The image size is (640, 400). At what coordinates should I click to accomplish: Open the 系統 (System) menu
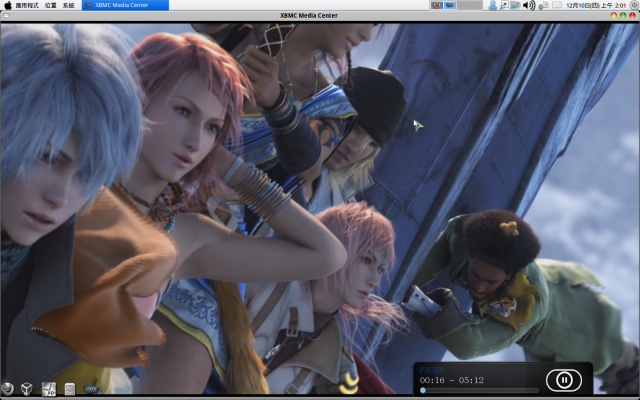coord(69,5)
